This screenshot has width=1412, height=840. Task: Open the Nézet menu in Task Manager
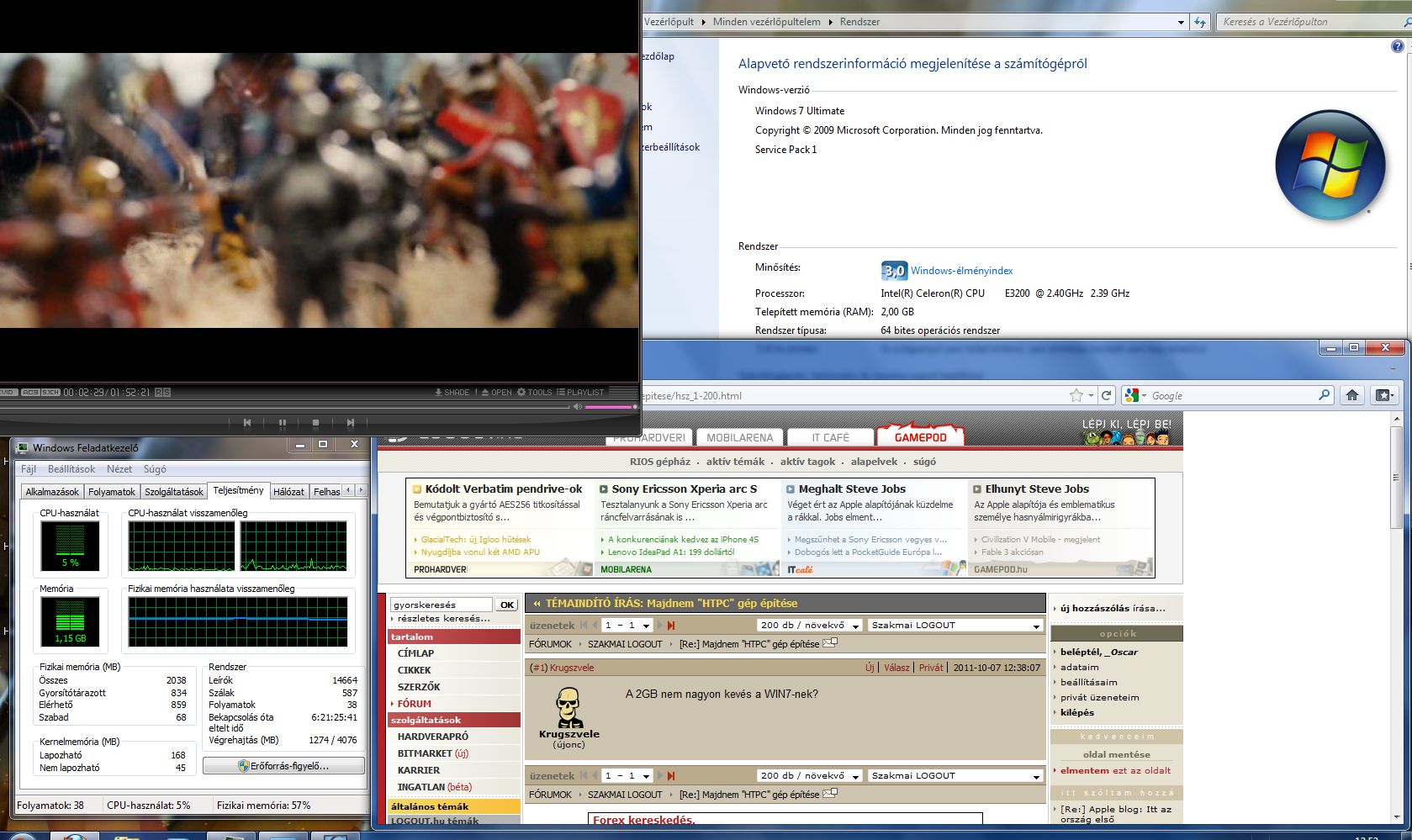[119, 469]
